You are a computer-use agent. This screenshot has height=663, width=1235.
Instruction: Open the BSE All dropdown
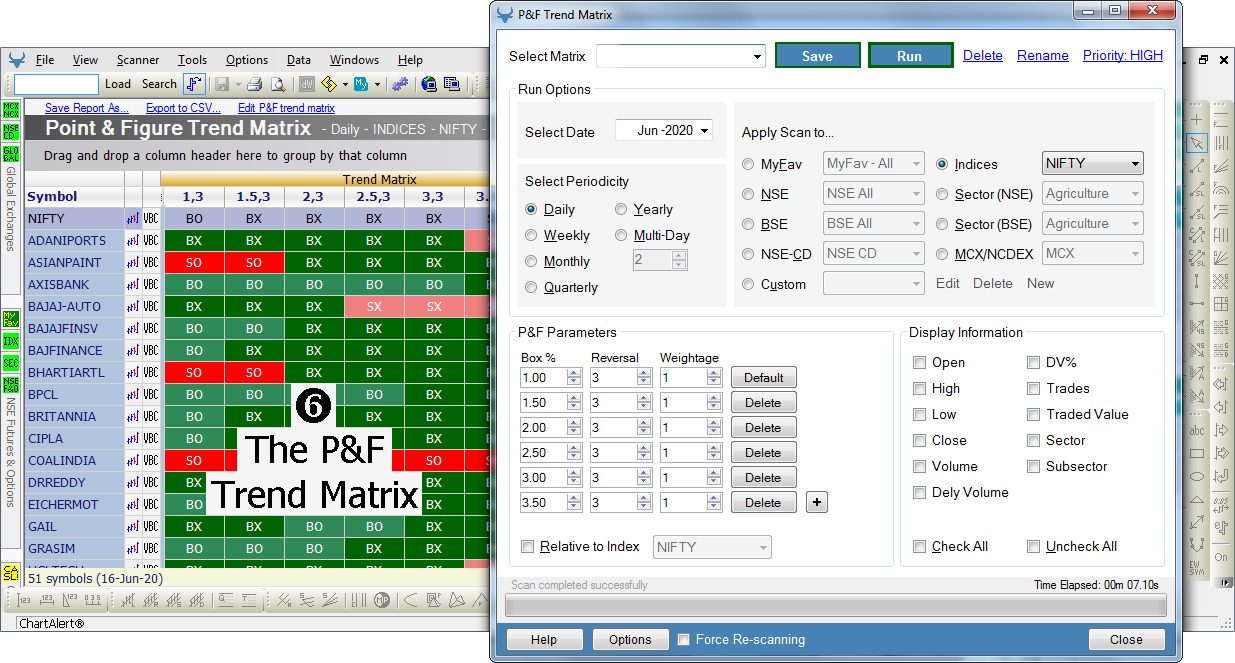(x=873, y=223)
